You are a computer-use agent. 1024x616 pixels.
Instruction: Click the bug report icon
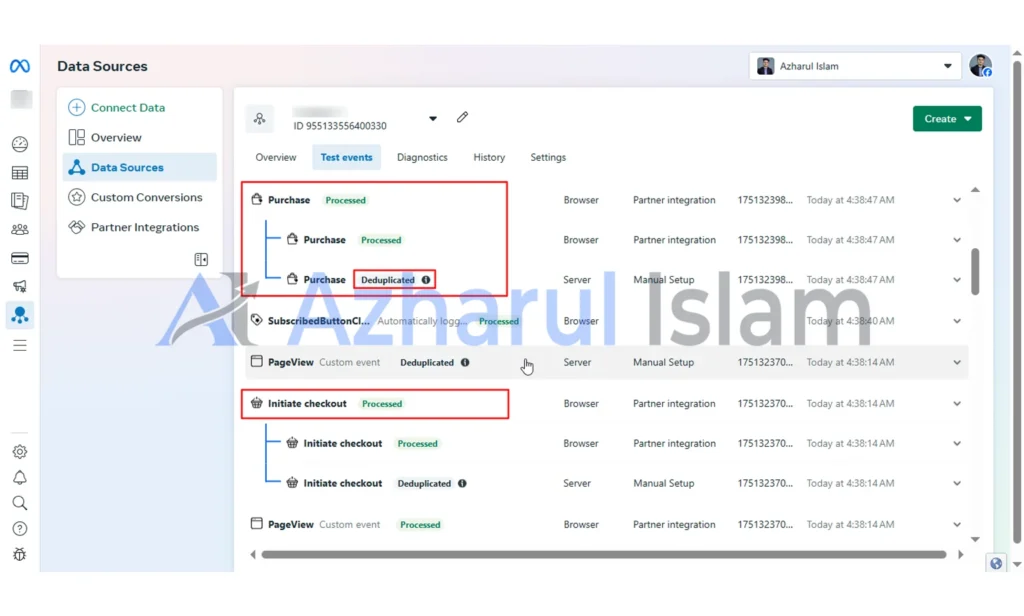[20, 555]
